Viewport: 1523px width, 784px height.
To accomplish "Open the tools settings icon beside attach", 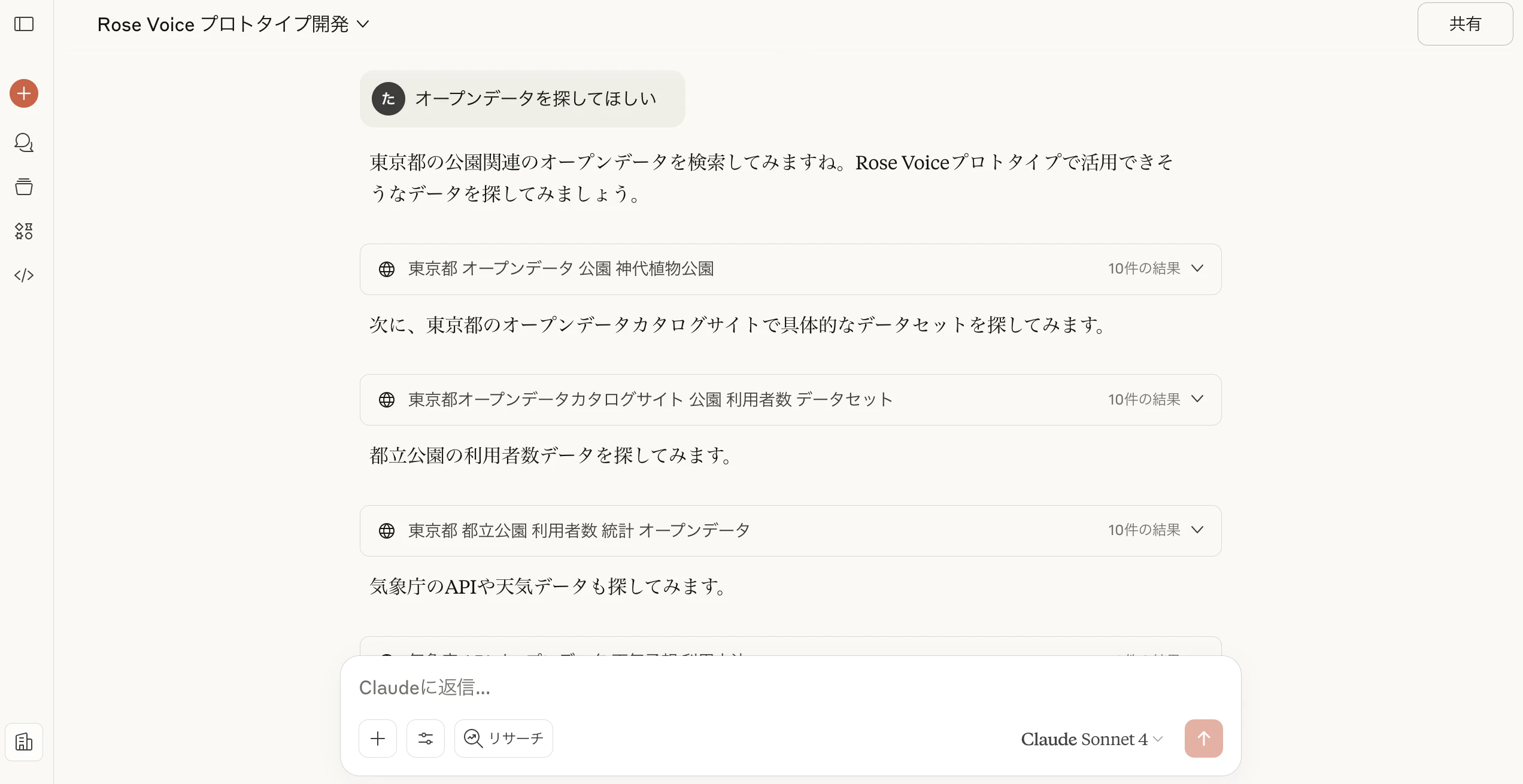I will [426, 738].
